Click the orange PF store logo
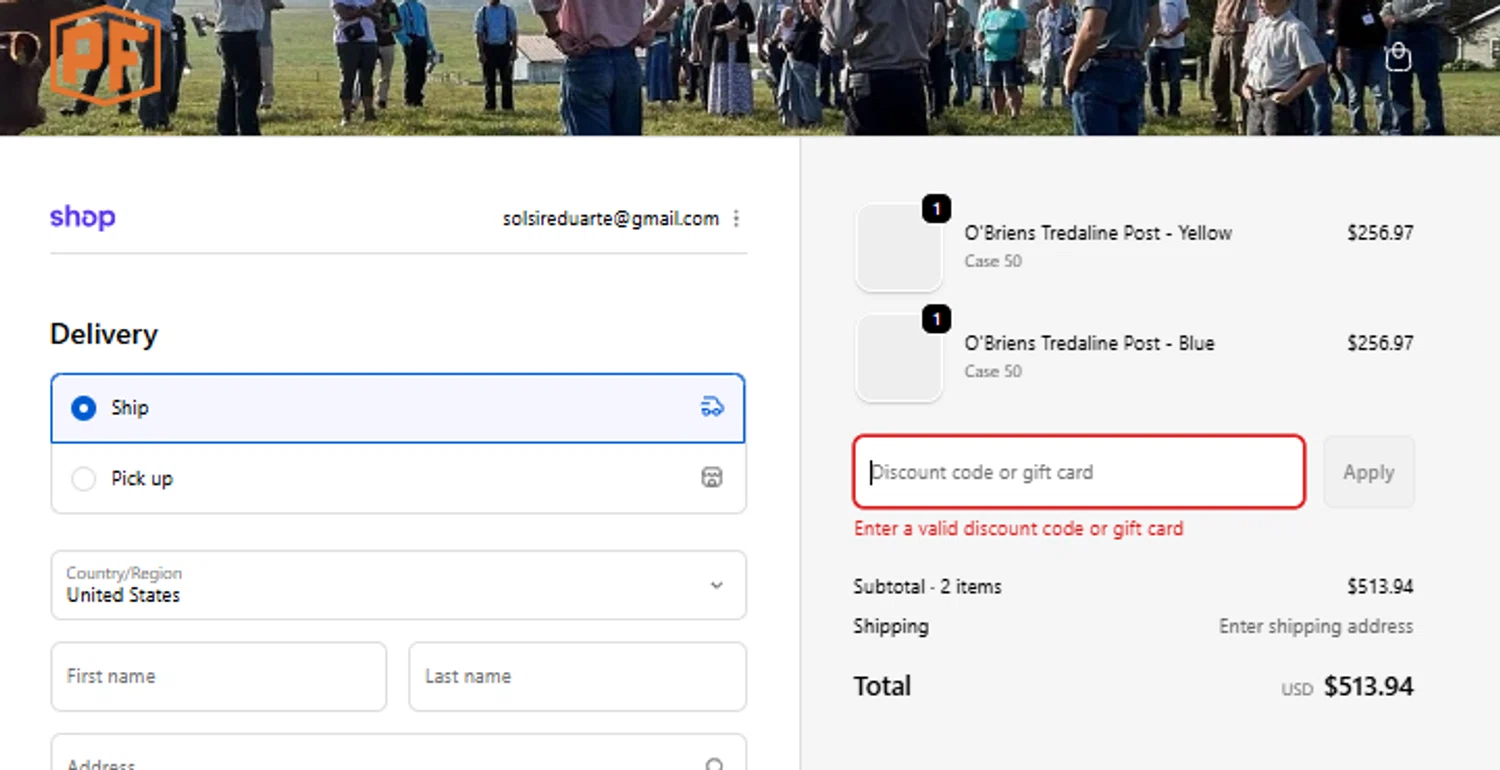This screenshot has height=770, width=1500. pyautogui.click(x=105, y=54)
